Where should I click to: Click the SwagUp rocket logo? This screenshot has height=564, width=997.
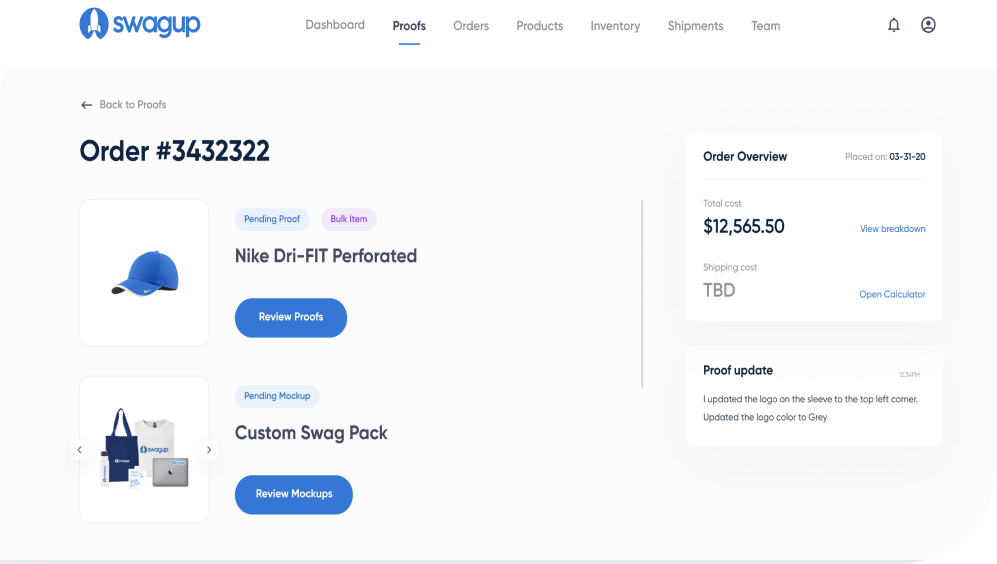(x=93, y=24)
